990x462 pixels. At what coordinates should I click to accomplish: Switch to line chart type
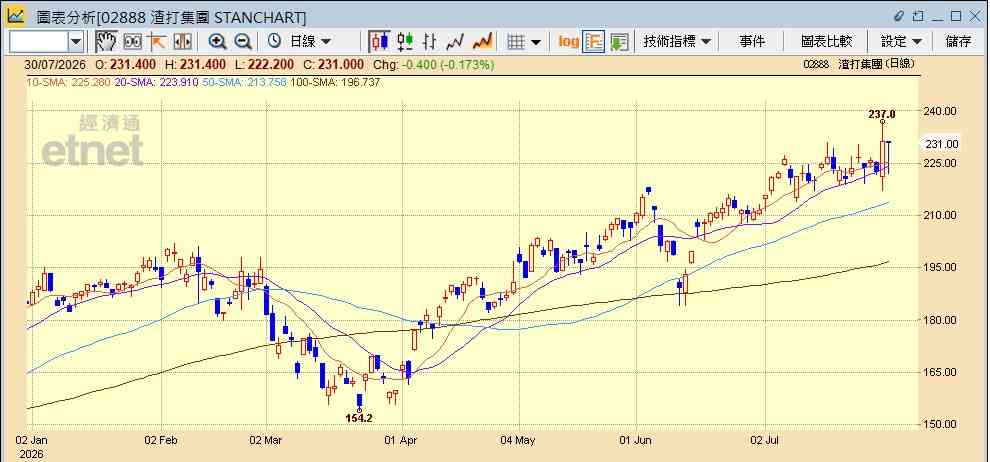[x=455, y=42]
